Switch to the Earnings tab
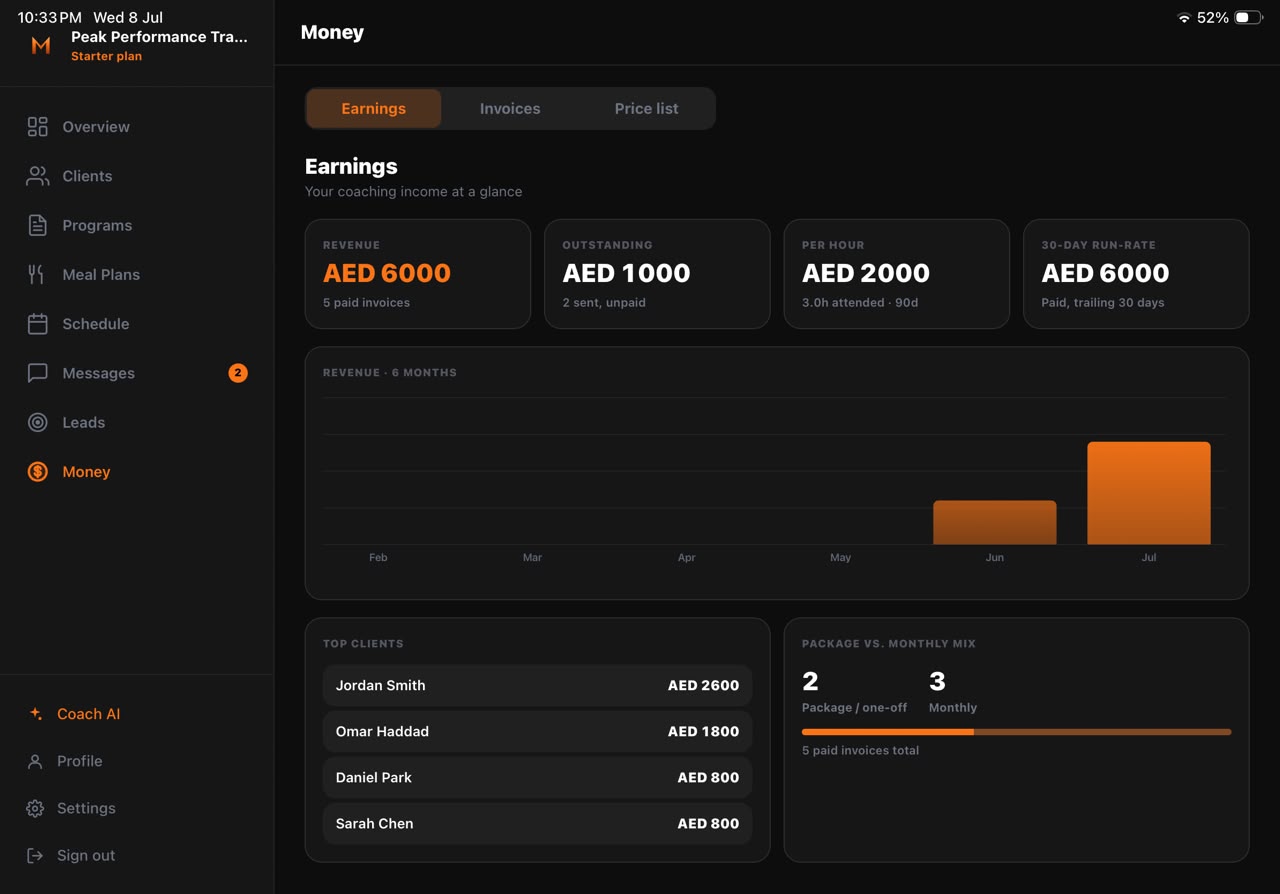 [x=373, y=108]
